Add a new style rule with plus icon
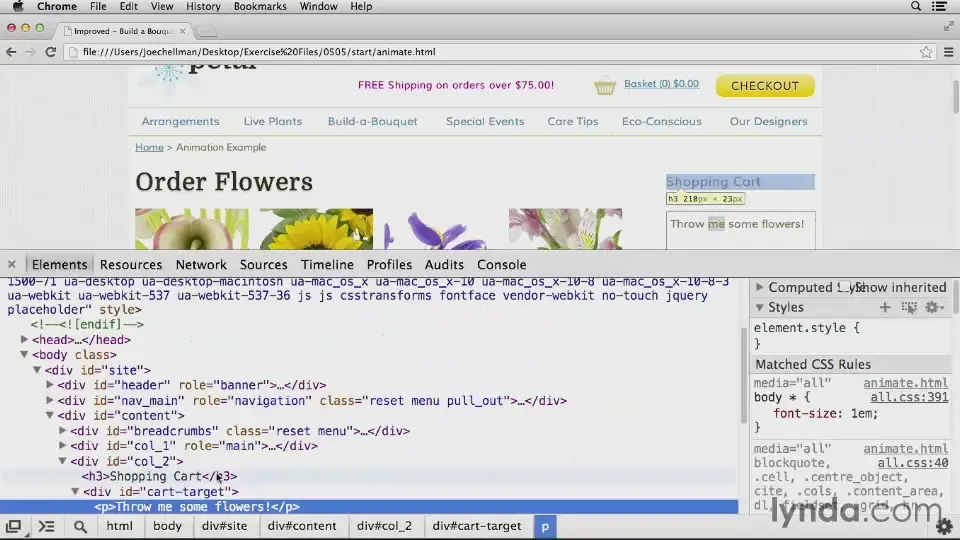Viewport: 960px width, 540px height. [885, 307]
